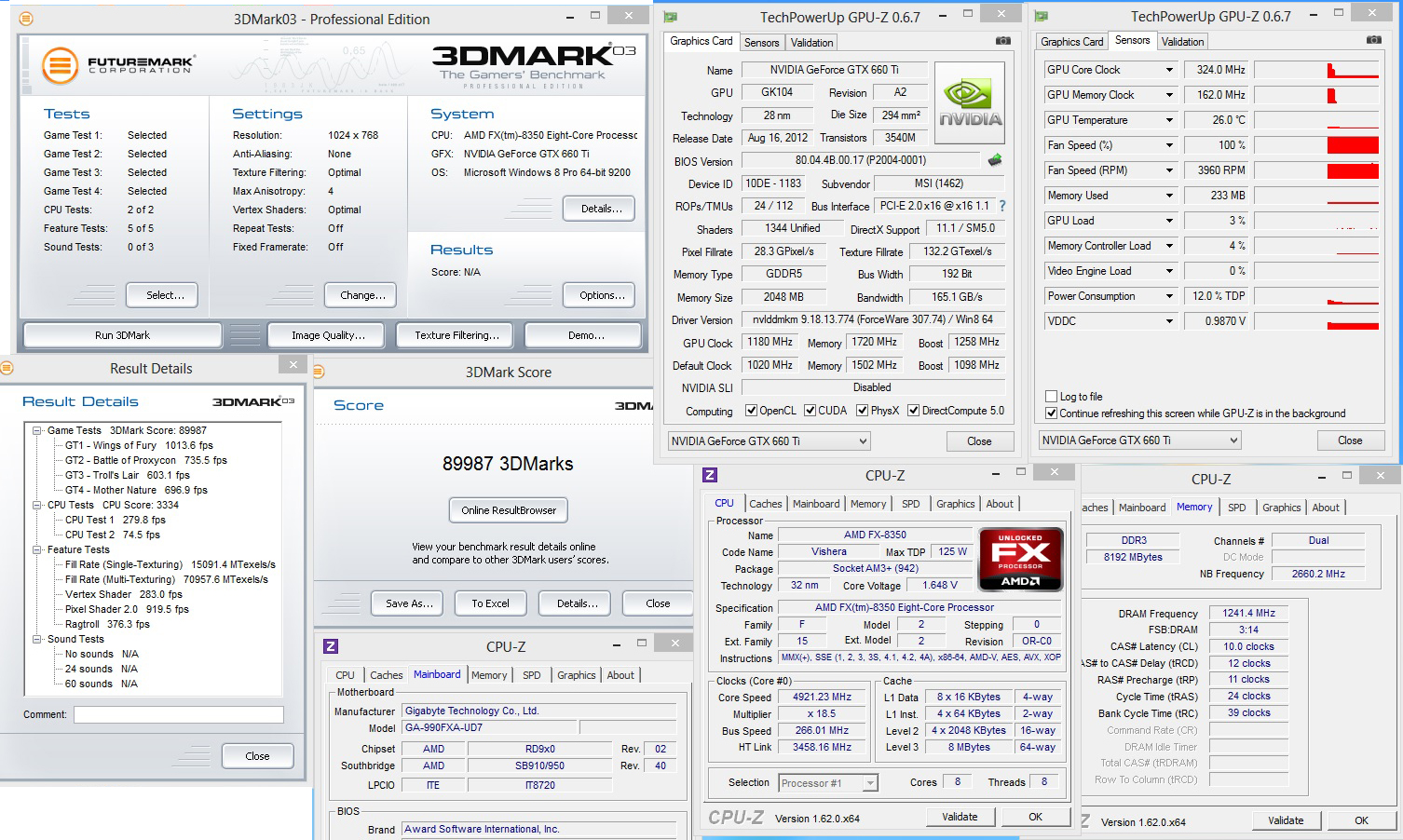Select the Pixel Shader 2.0 result row
Viewport: 1403px width, 840px height.
pos(127,609)
